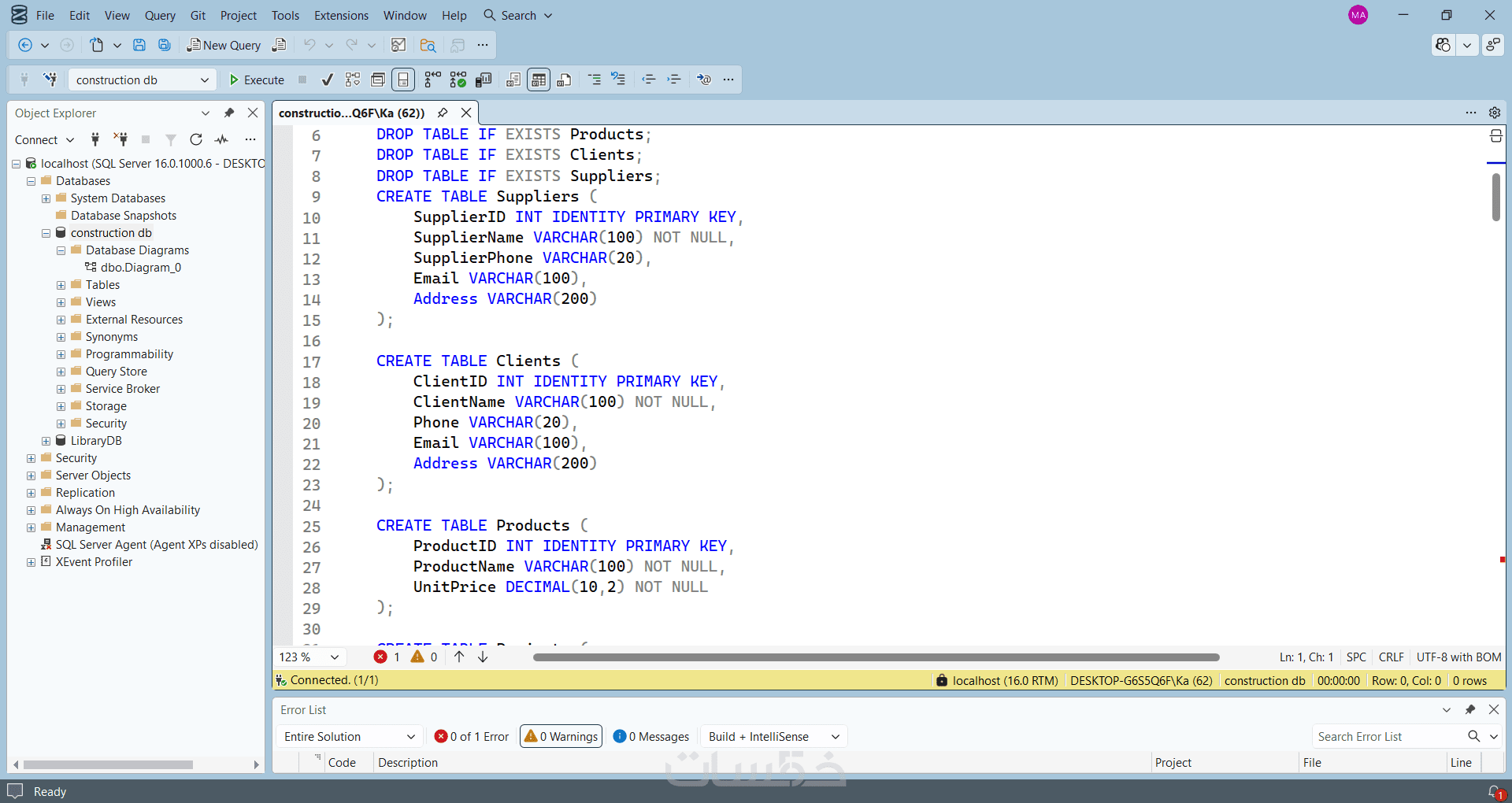Expand the Programmability folder node

[61, 354]
